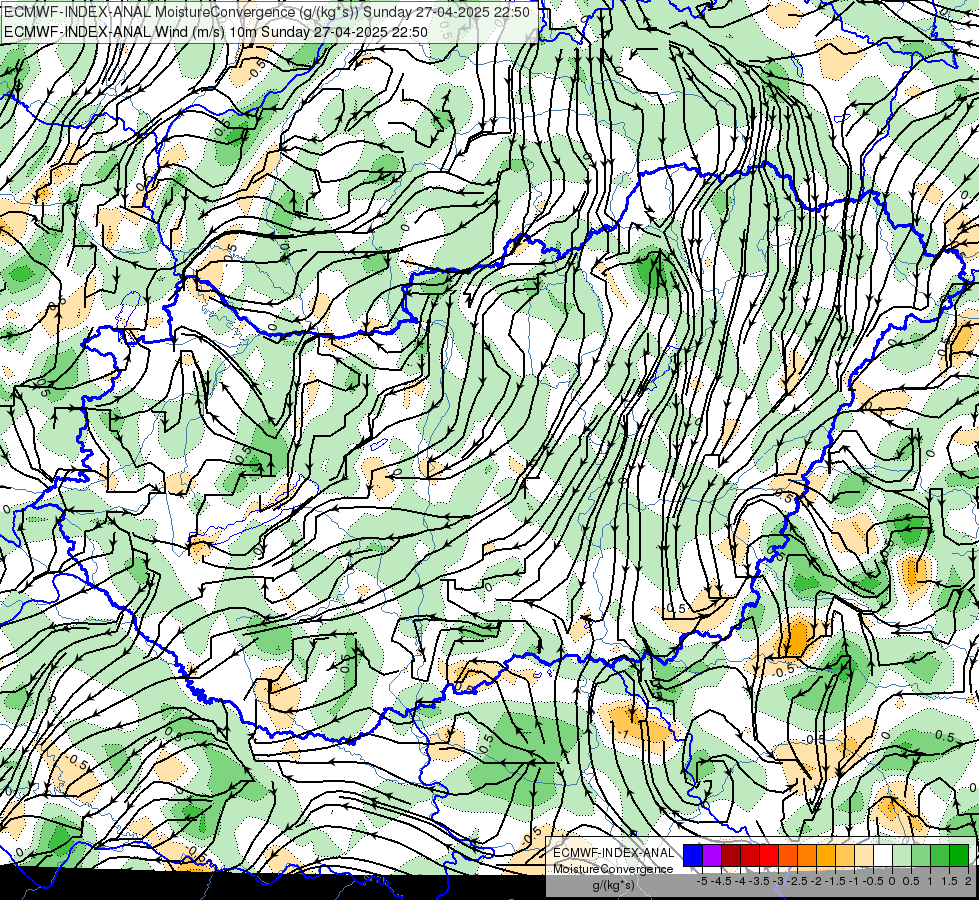Click the -3 value on the legend scale
Image resolution: width=979 pixels, height=900 pixels.
click(x=778, y=881)
